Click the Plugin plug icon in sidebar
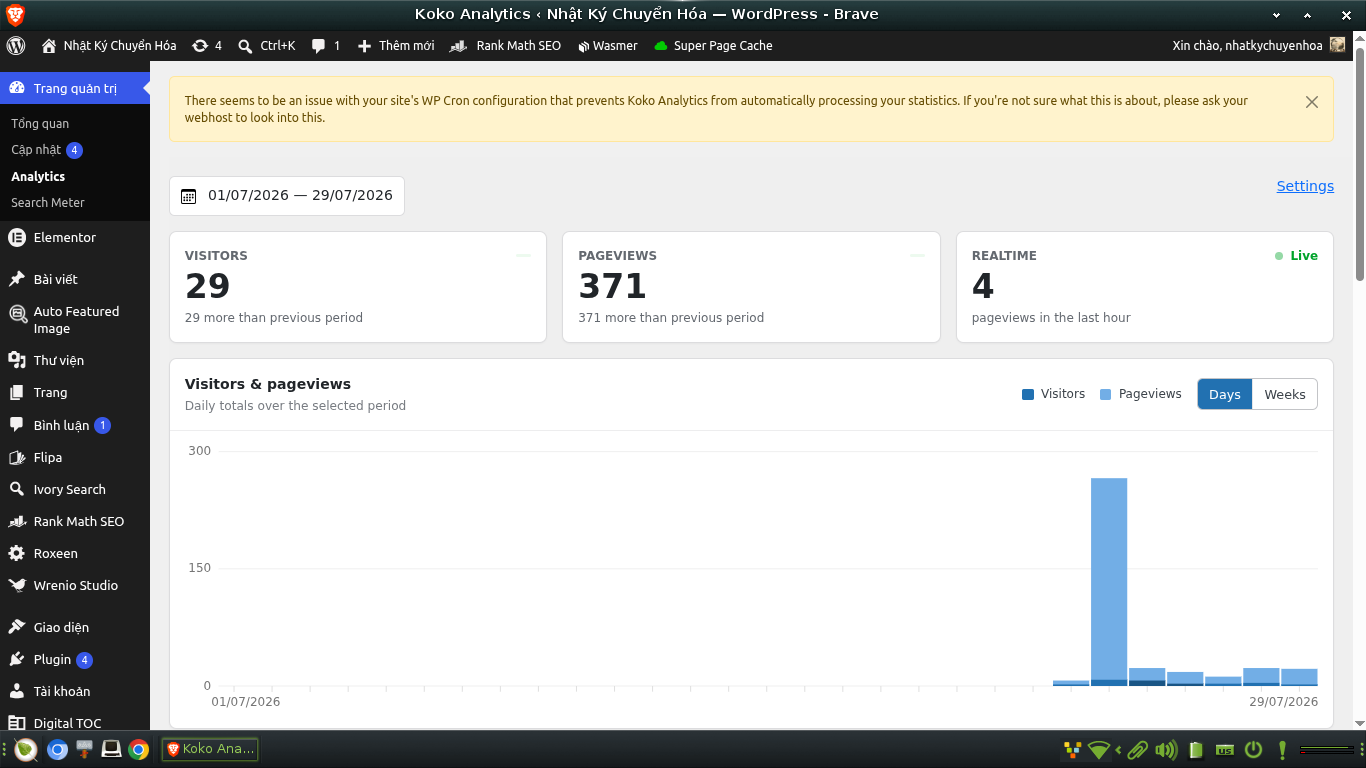1366x768 pixels. click(x=17, y=659)
